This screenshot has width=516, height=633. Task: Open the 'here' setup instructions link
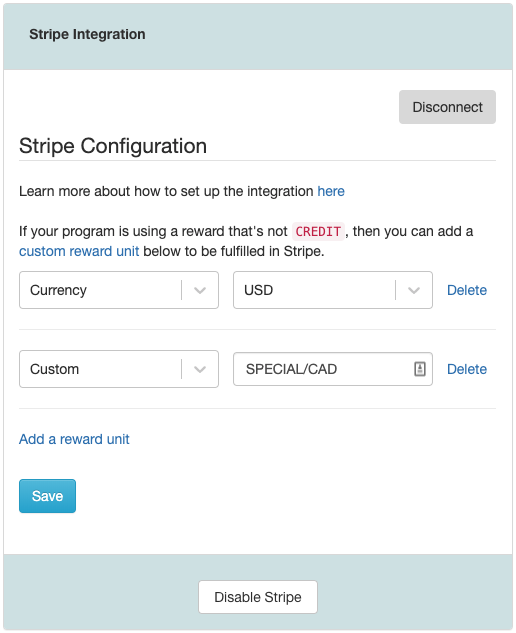pyautogui.click(x=331, y=191)
